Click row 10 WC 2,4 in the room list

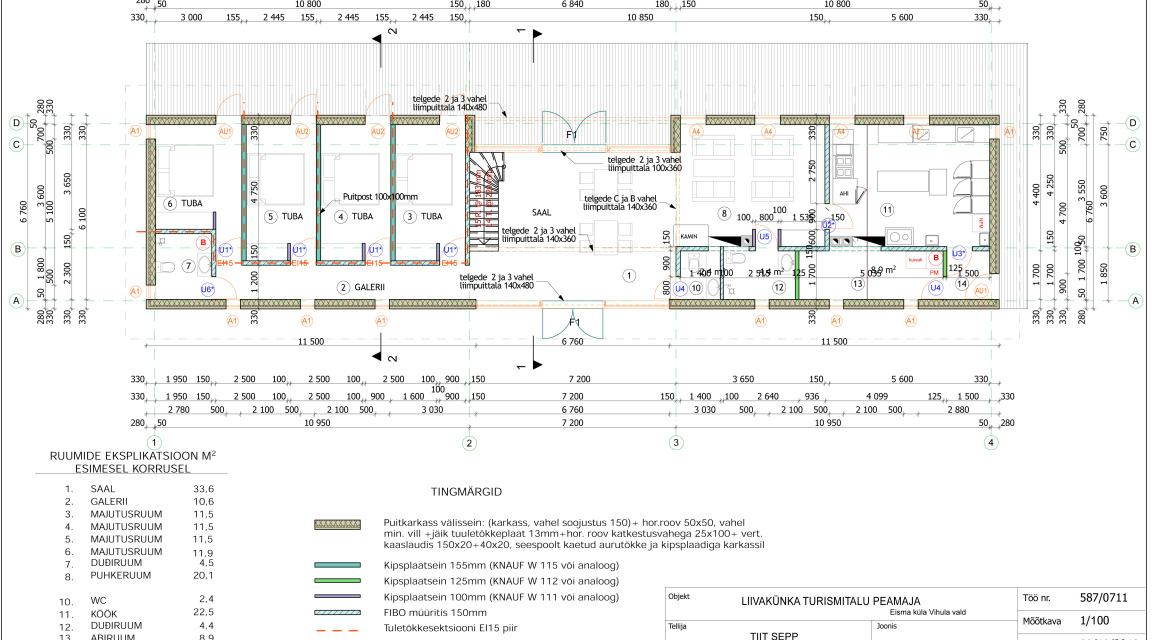click(137, 600)
